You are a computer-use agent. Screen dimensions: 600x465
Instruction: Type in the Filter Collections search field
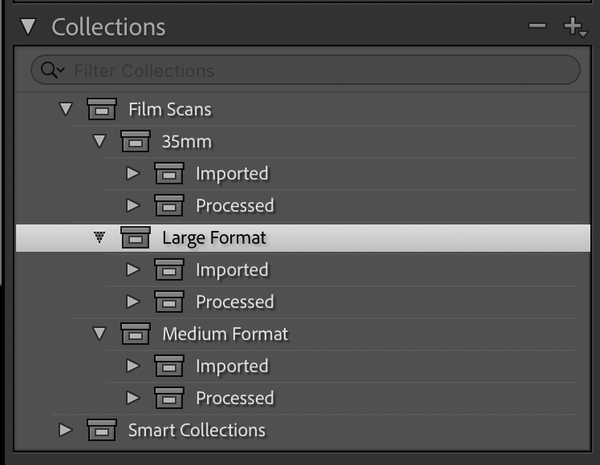click(x=300, y=70)
